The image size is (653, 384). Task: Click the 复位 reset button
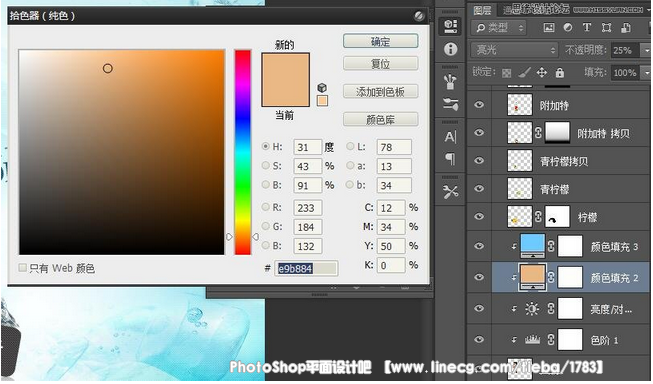point(380,64)
